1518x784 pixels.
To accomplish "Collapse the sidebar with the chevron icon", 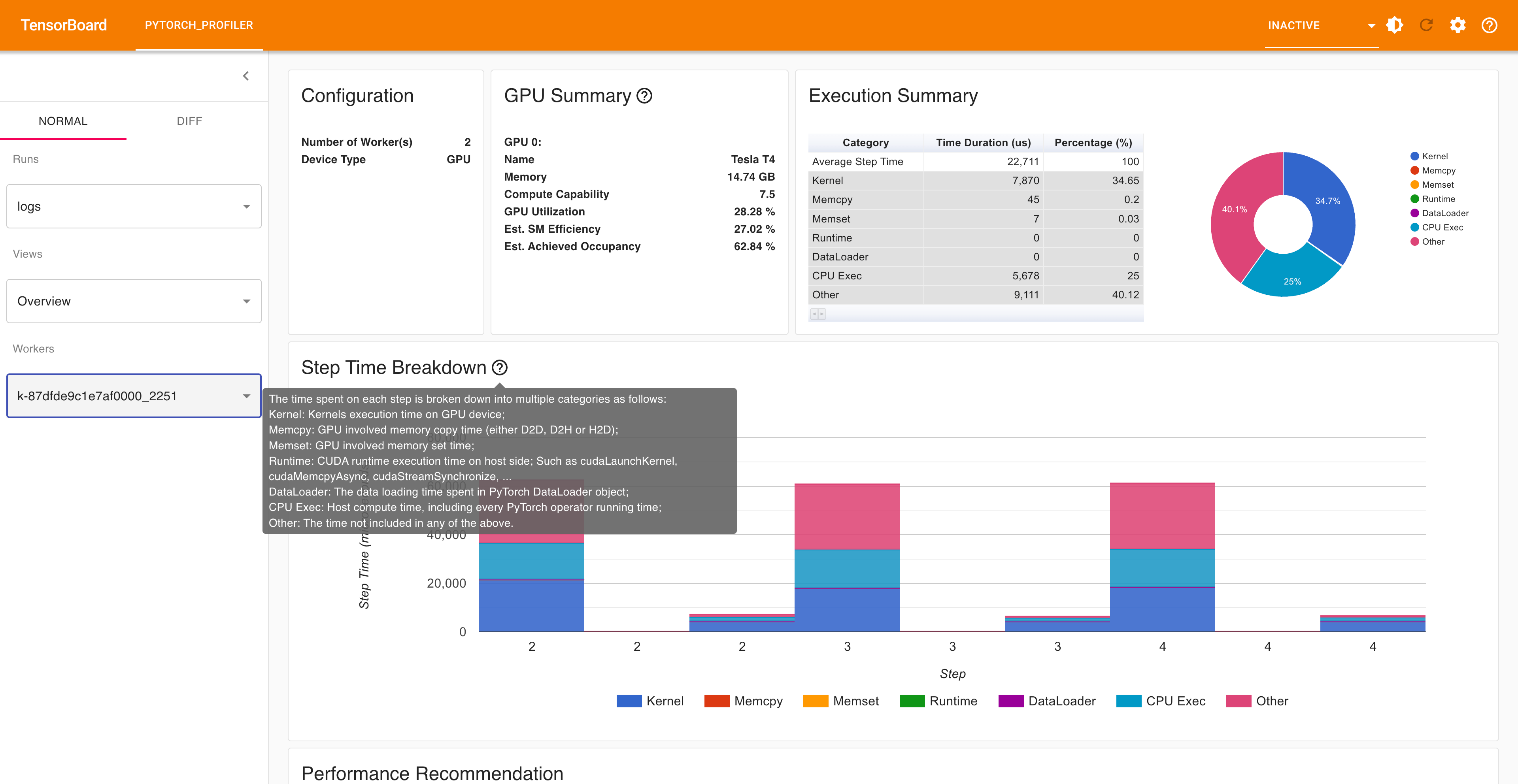I will point(246,76).
